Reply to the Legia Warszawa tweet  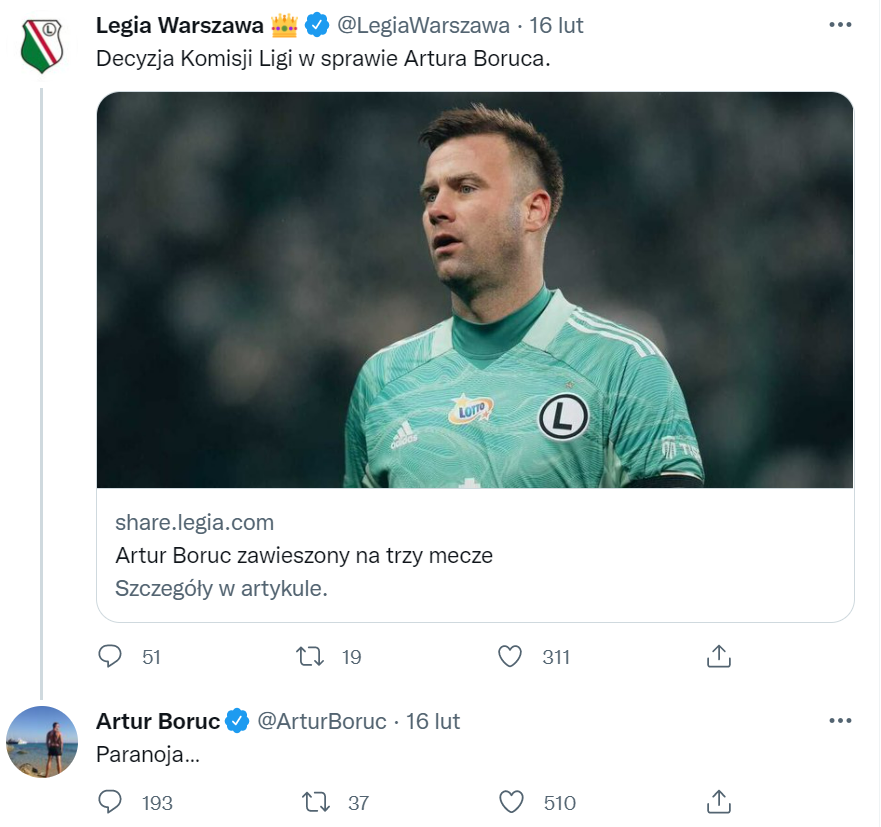pyautogui.click(x=110, y=656)
